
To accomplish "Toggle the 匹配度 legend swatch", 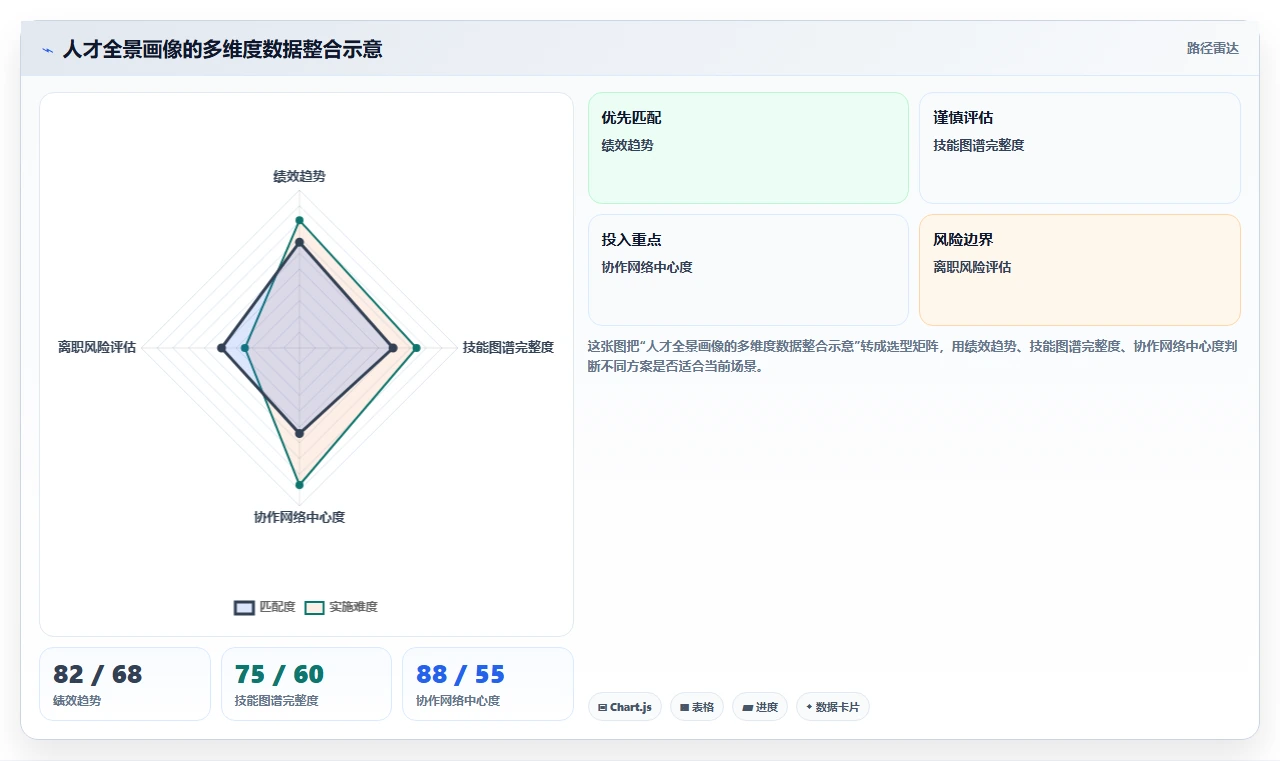I will (x=244, y=607).
